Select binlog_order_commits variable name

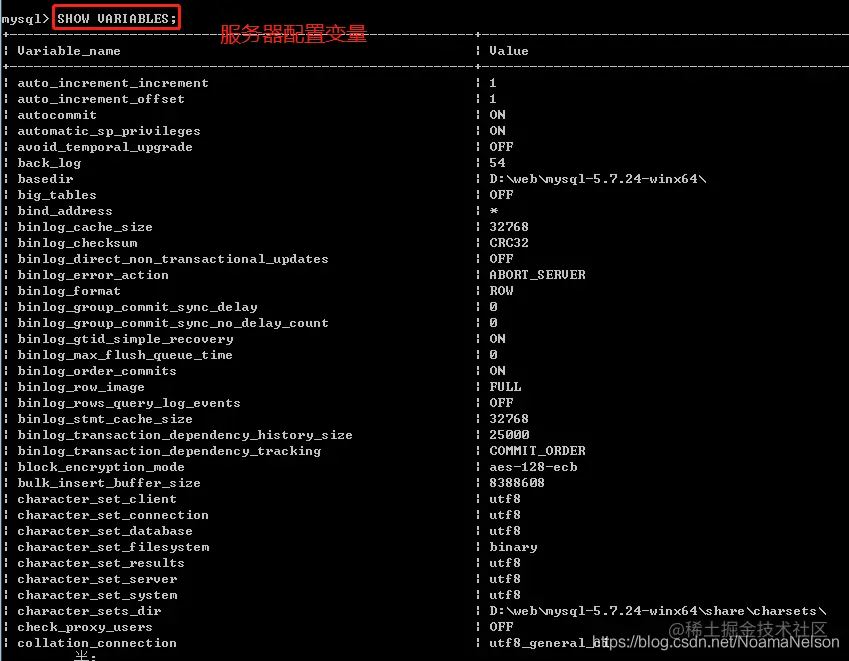97,371
